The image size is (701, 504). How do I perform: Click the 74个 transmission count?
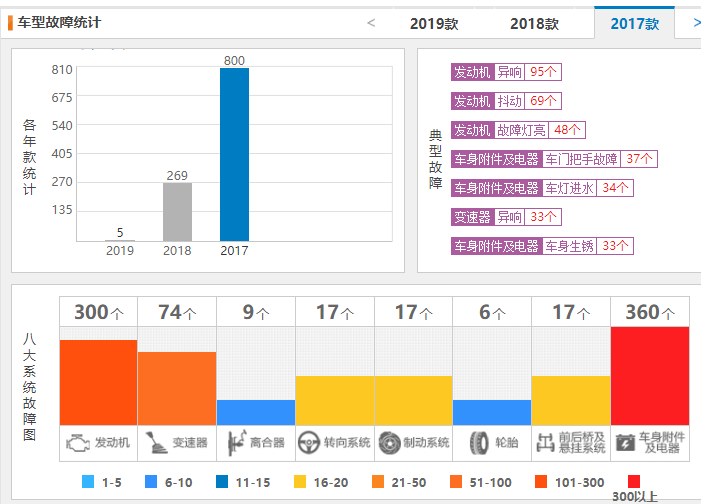tap(177, 312)
